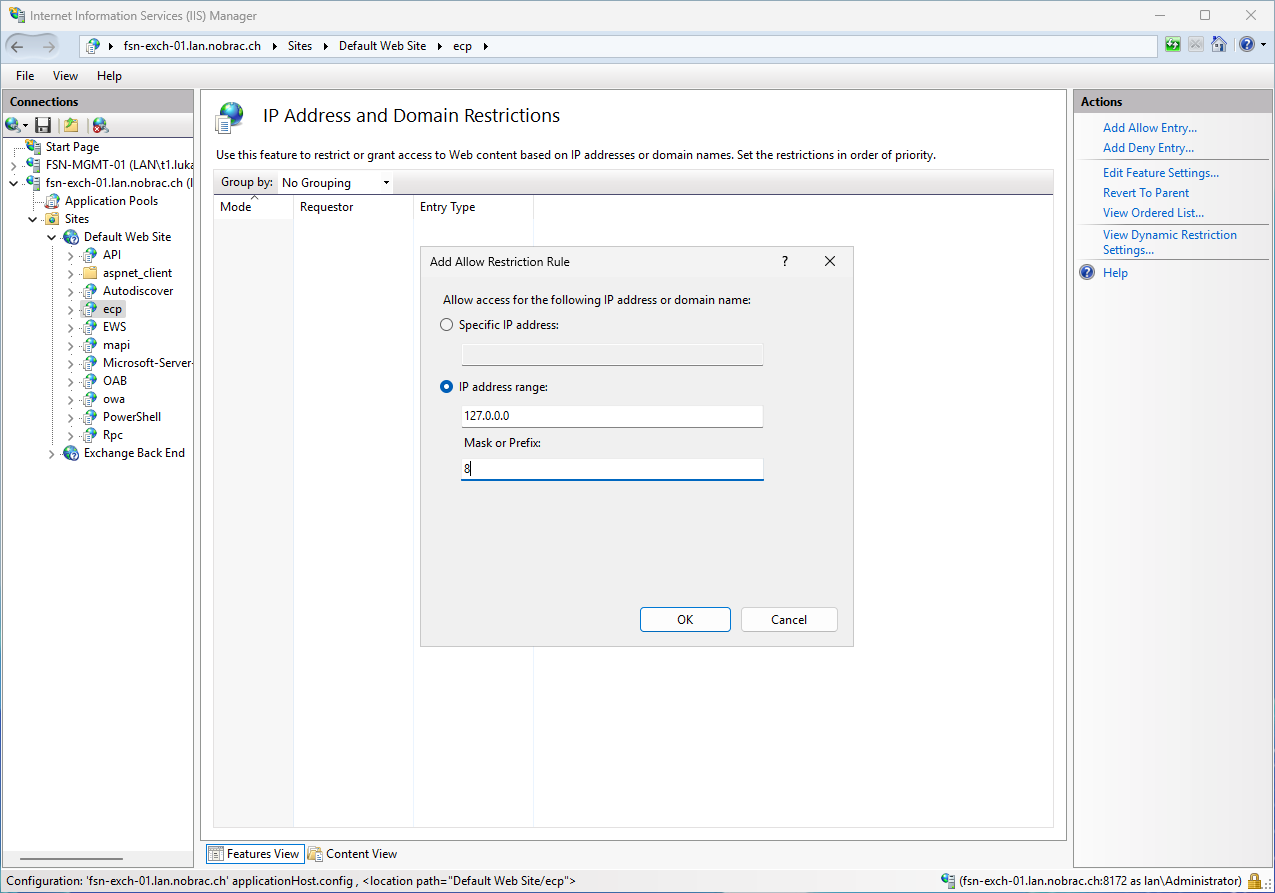Click OK in the restriction rule dialog

click(685, 620)
